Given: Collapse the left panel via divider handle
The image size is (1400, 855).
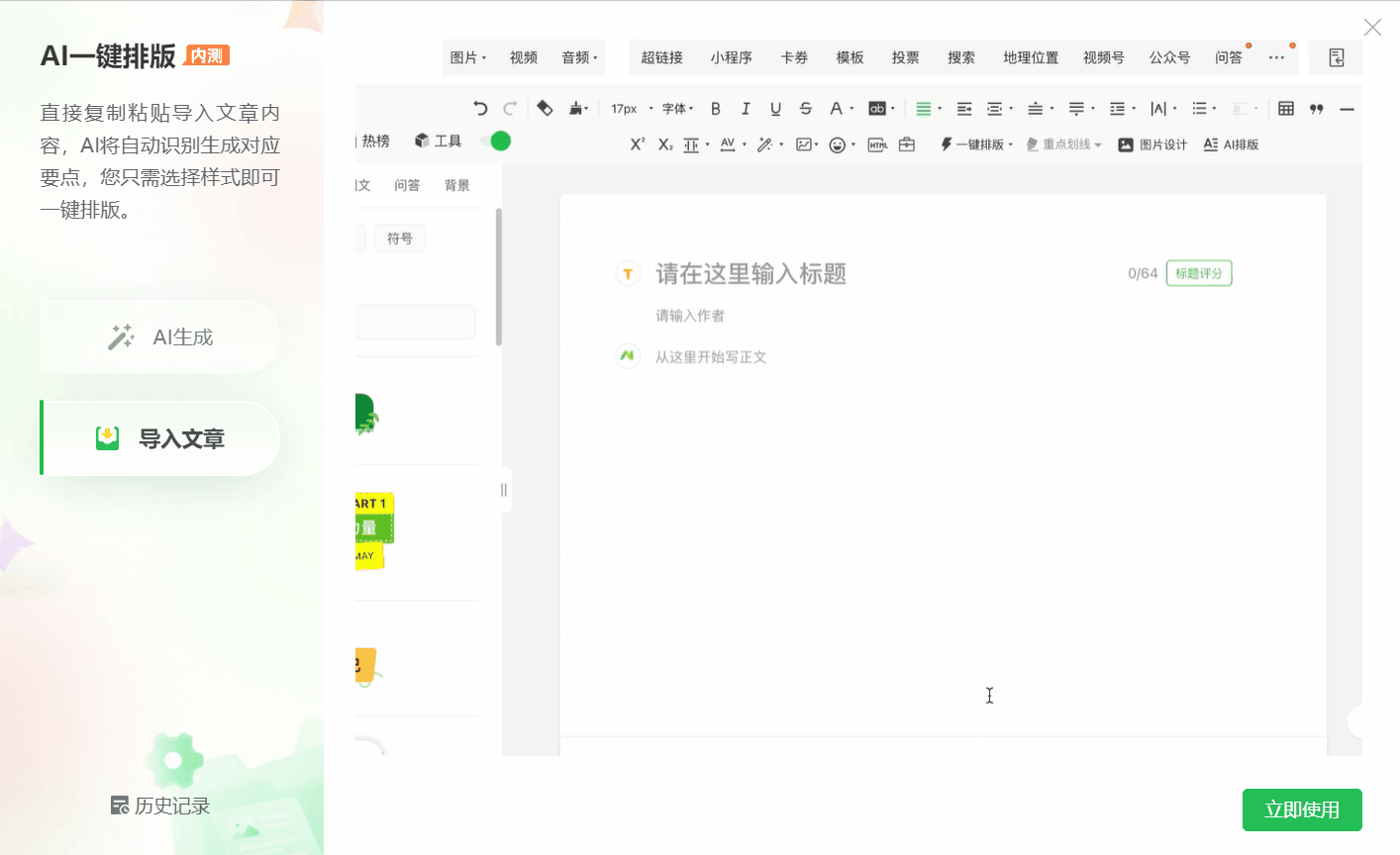Looking at the screenshot, I should coord(504,490).
